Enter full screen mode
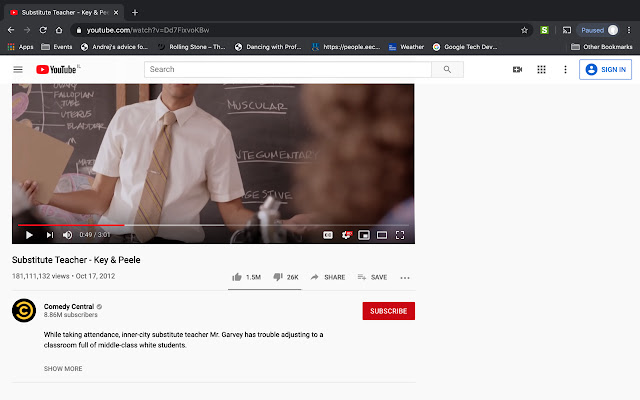Screen dimensions: 640x400 (x=400, y=235)
